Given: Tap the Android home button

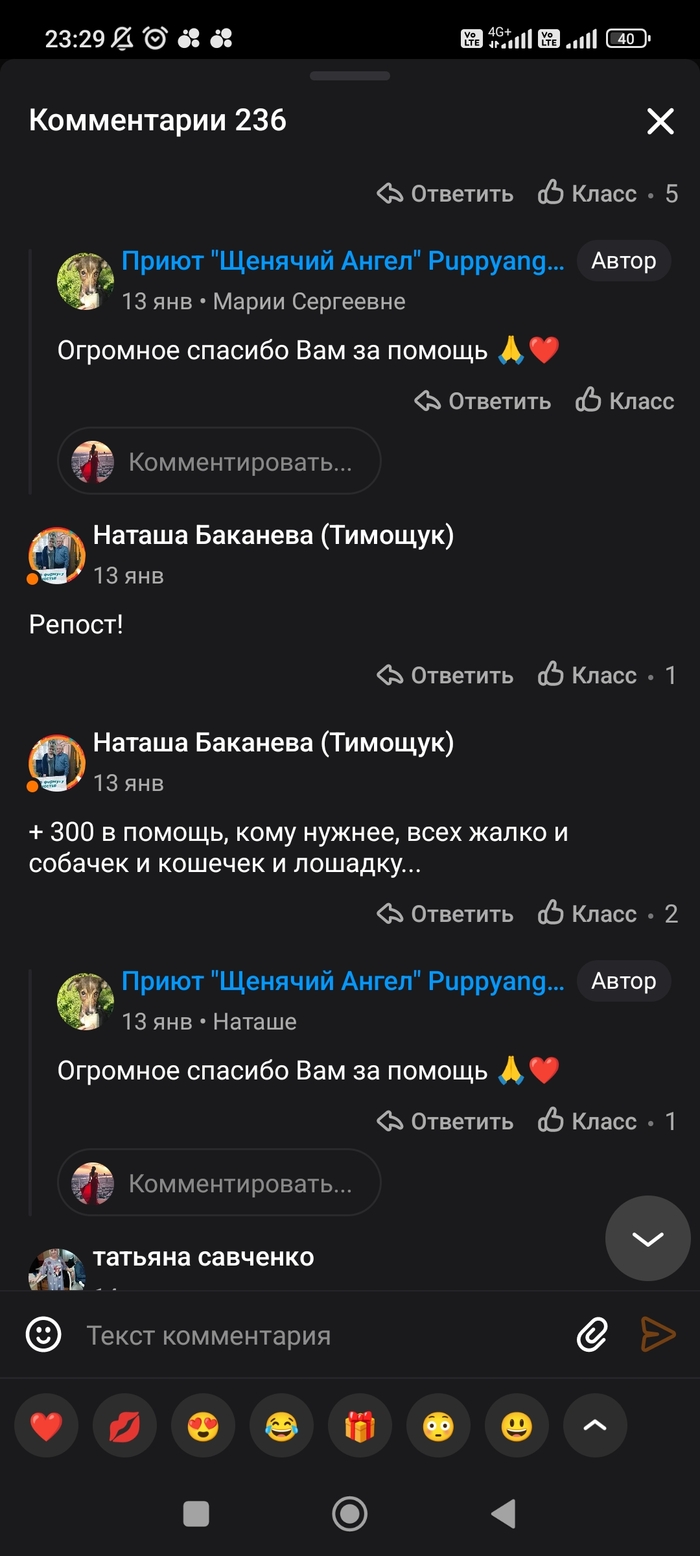Looking at the screenshot, I should click(x=349, y=1513).
